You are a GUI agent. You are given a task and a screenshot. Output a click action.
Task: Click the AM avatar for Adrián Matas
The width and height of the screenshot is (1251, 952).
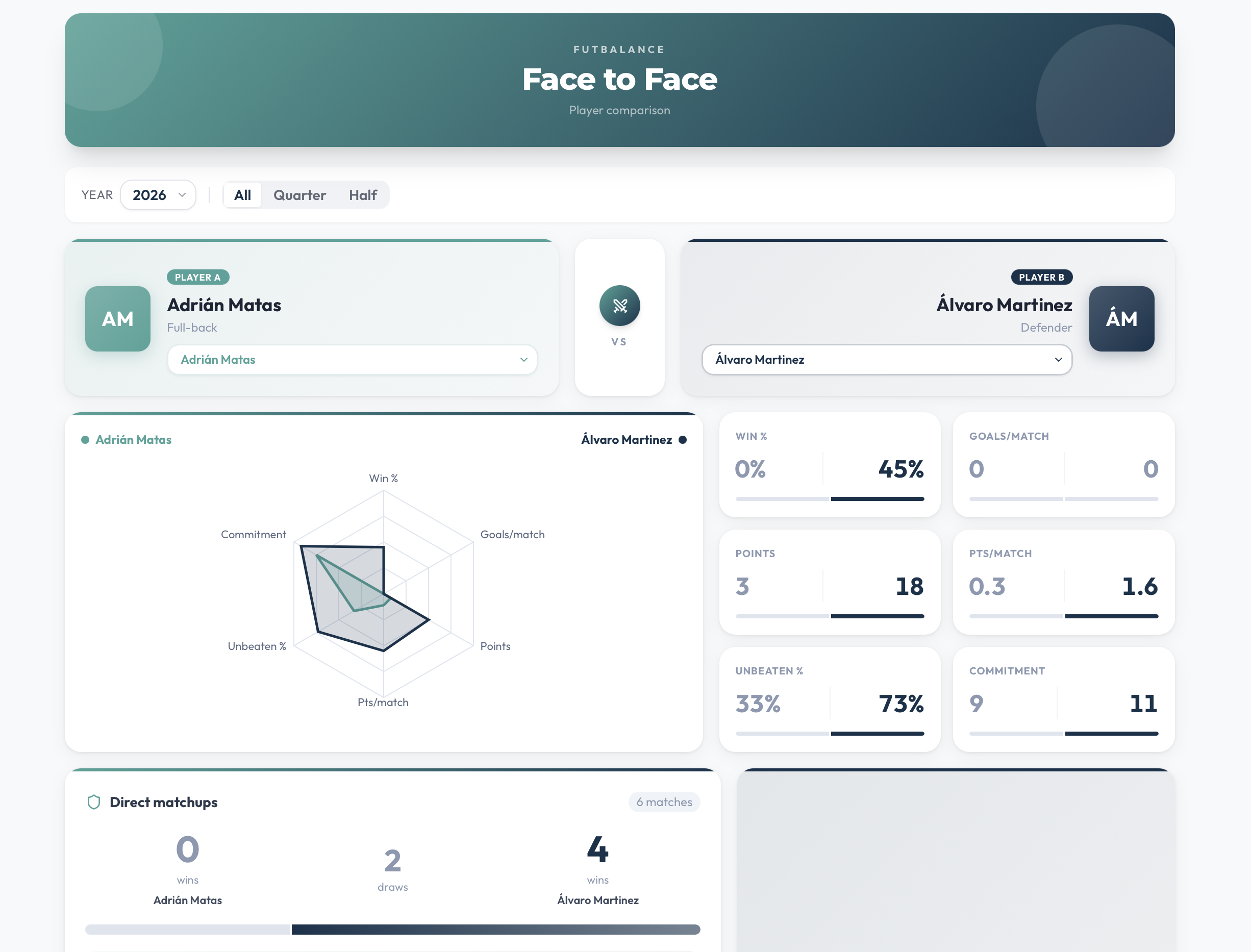pos(118,318)
